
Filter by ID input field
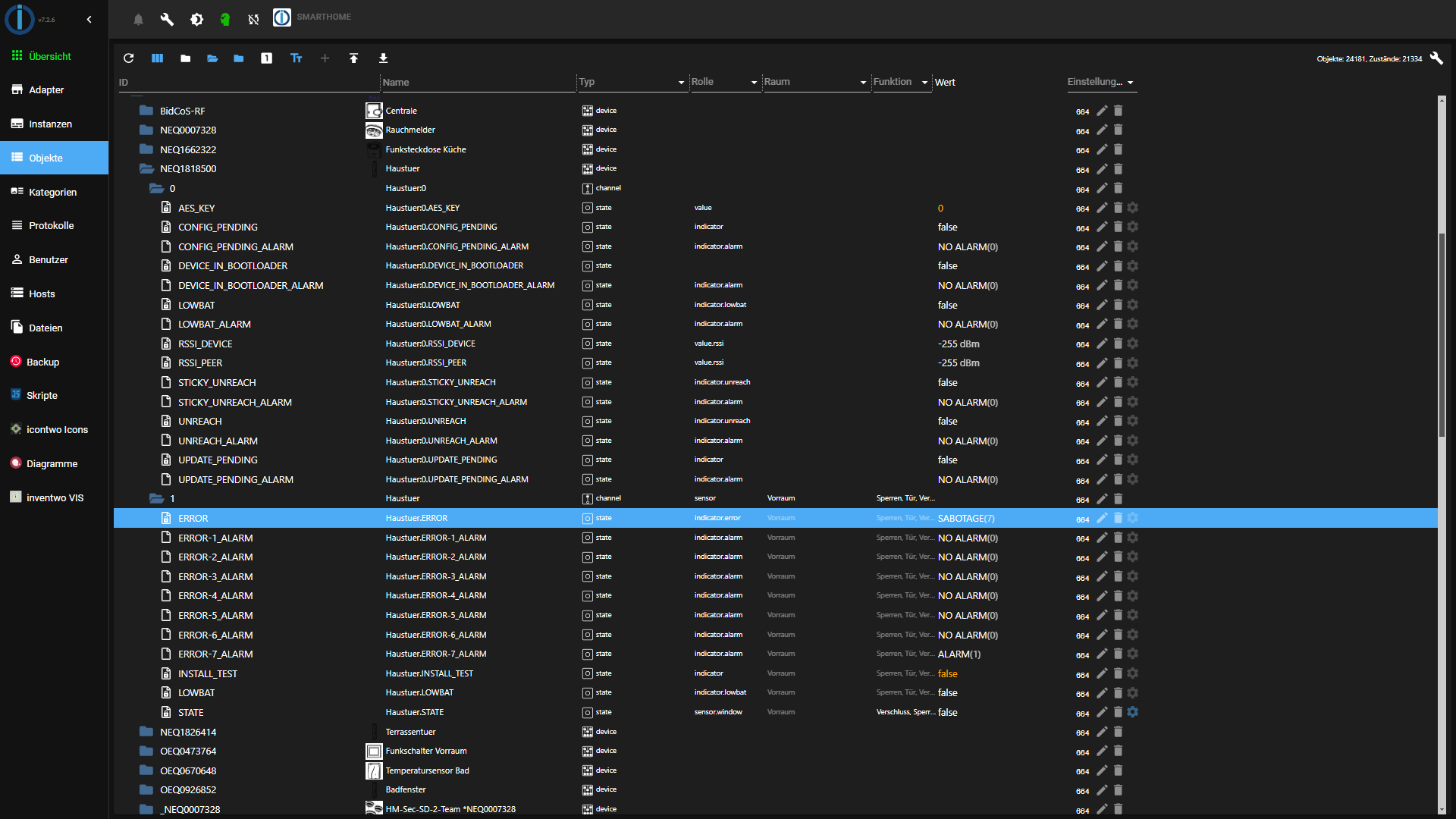(x=248, y=83)
